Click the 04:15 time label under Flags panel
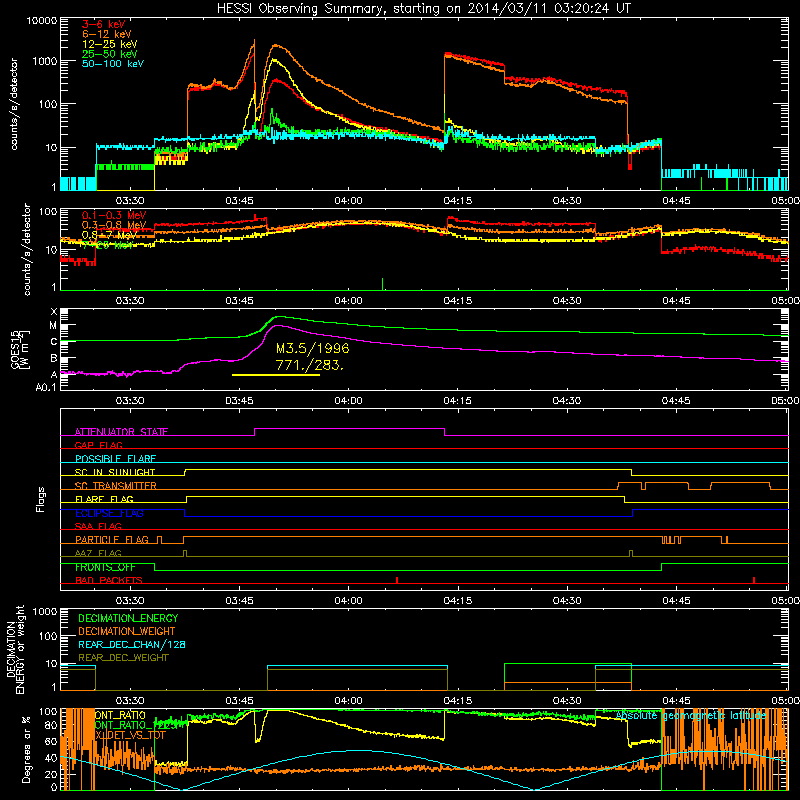The image size is (800, 800). coord(458,601)
